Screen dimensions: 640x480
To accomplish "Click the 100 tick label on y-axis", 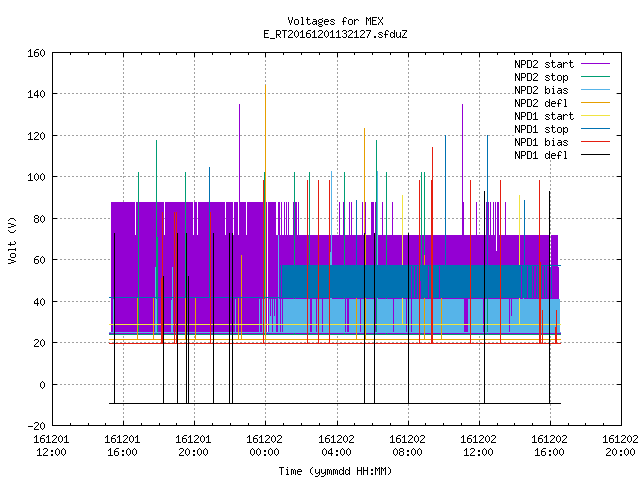I will [x=36, y=177].
